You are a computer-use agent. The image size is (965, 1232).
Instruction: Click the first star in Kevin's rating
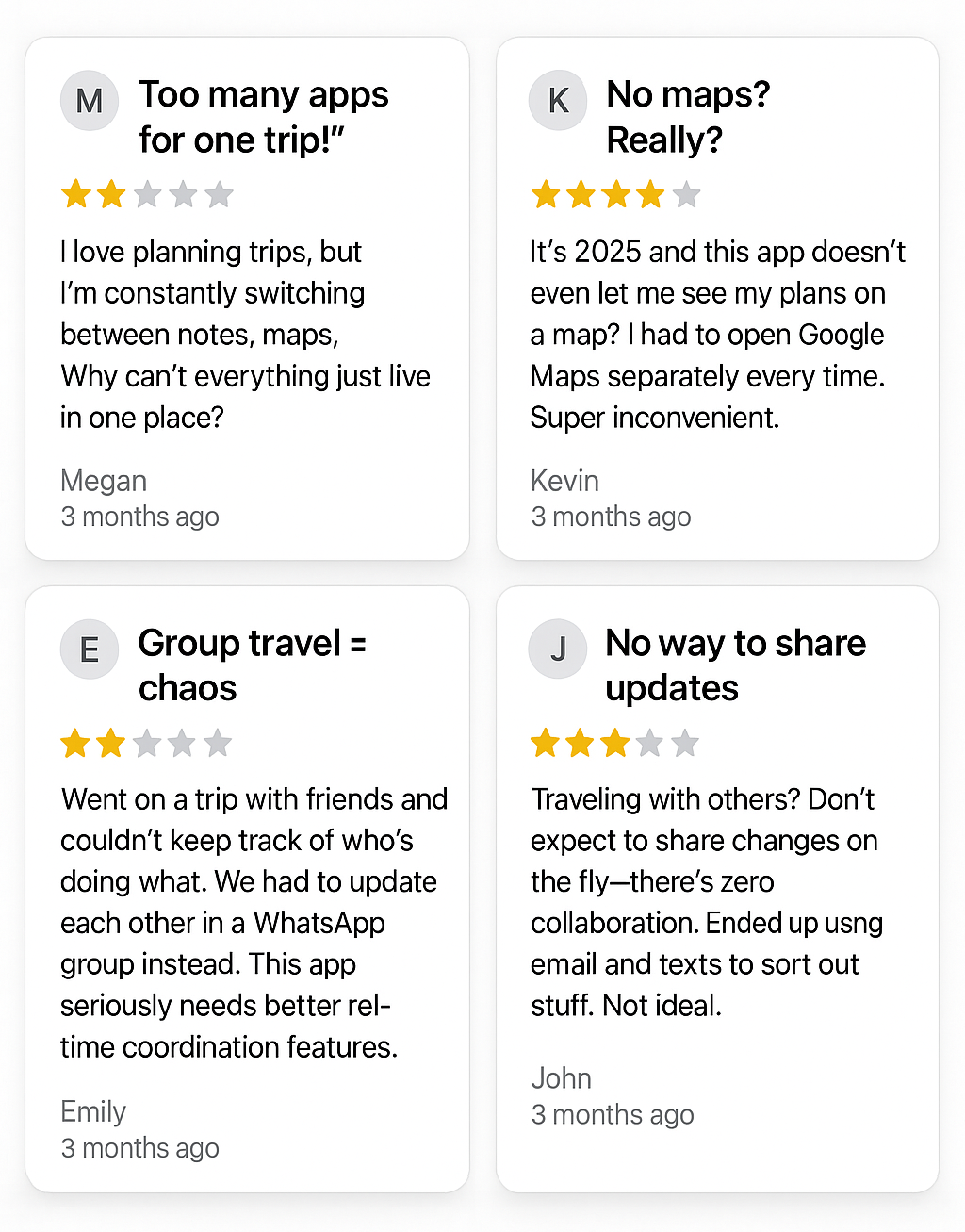(x=546, y=195)
